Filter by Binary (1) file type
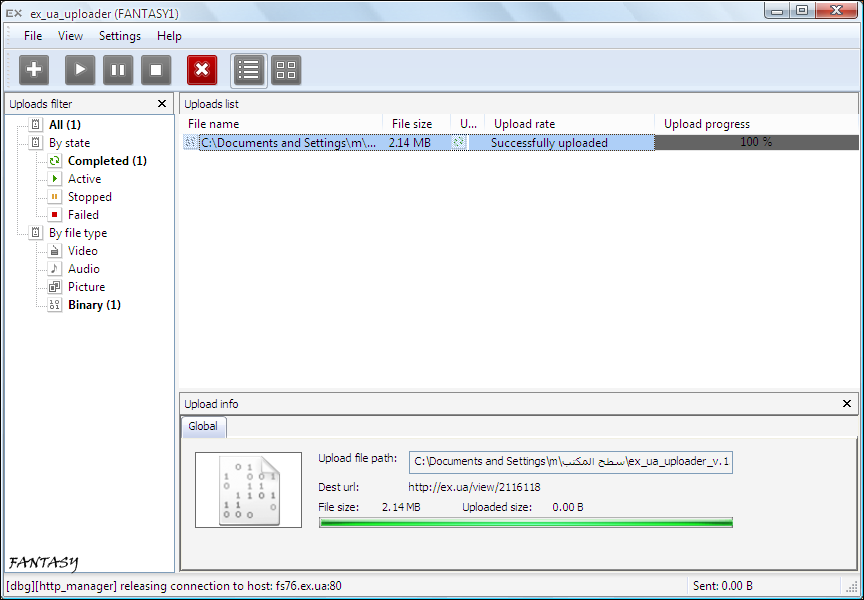The height and width of the screenshot is (600, 864). click(x=94, y=305)
